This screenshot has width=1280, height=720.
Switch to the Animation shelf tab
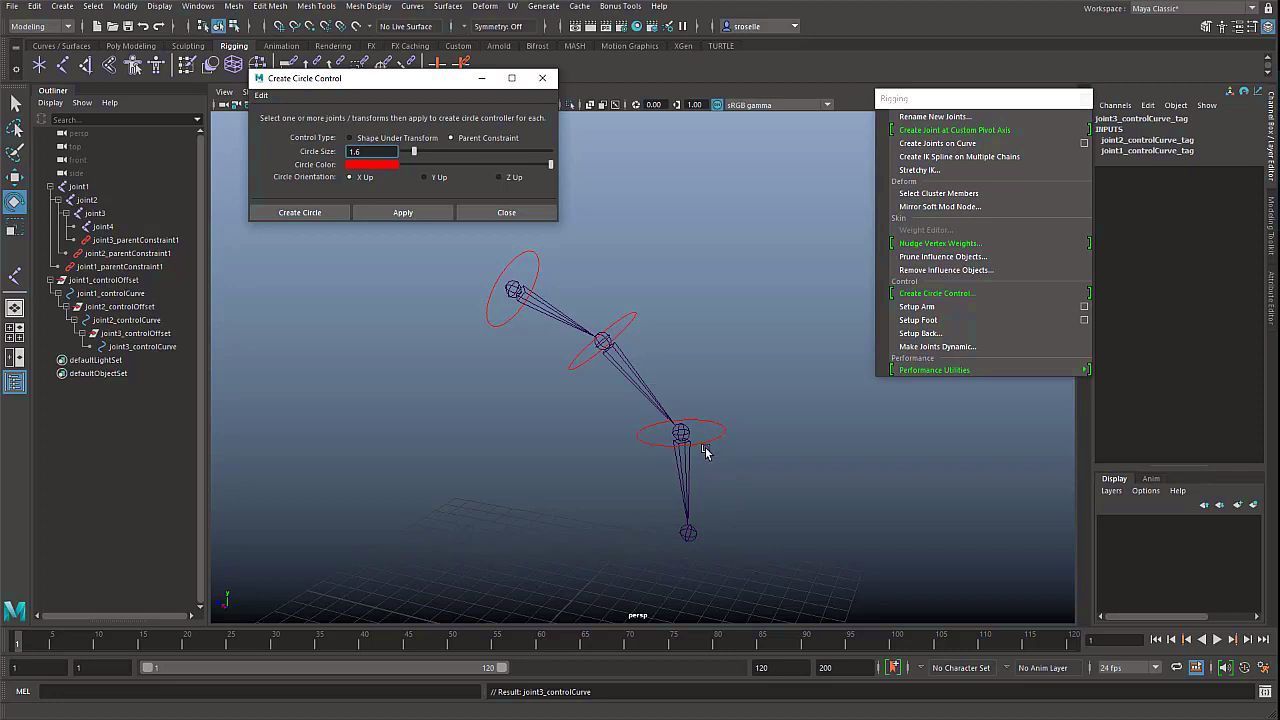281,46
